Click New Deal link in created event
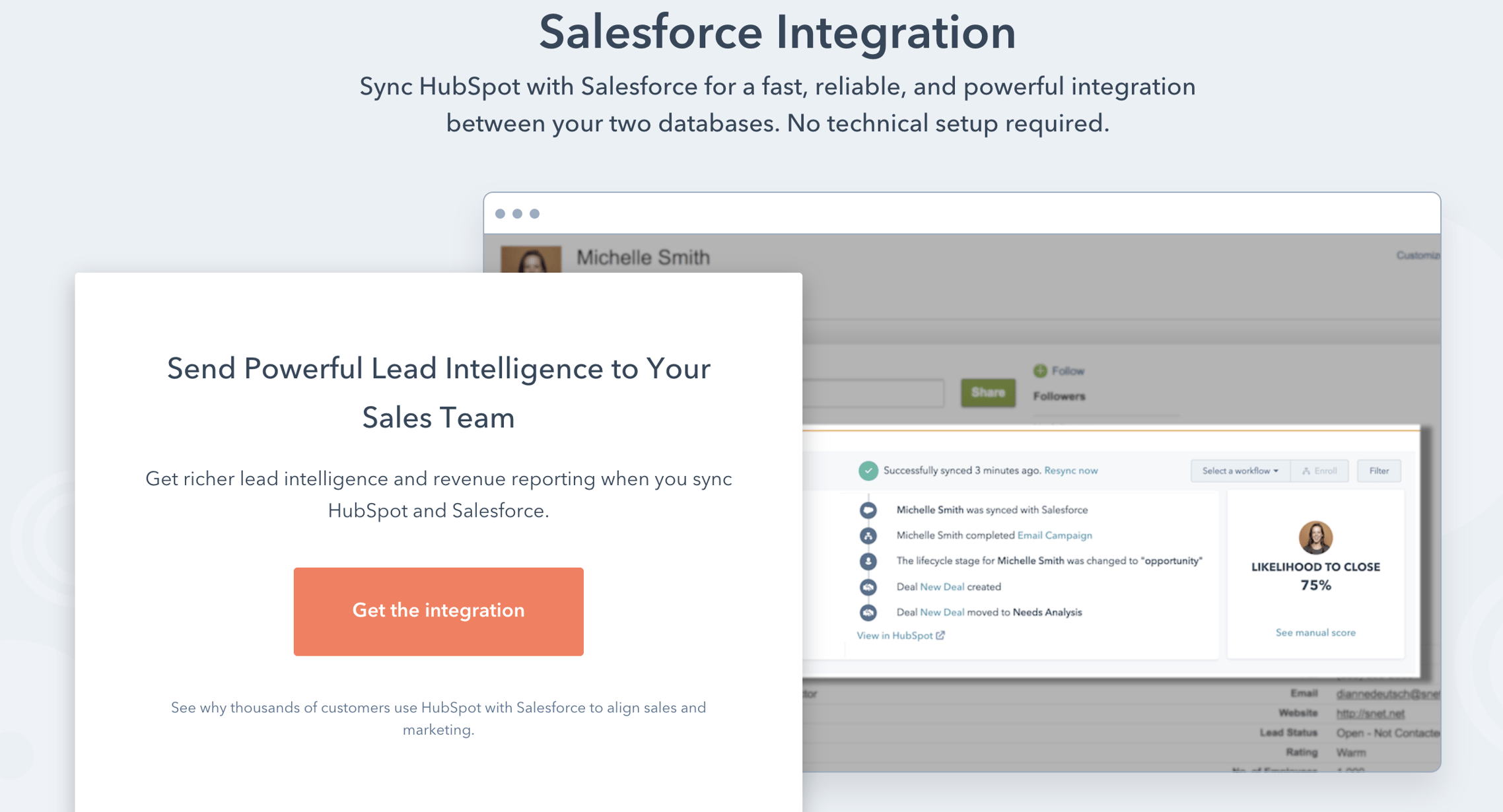1503x812 pixels. [942, 587]
